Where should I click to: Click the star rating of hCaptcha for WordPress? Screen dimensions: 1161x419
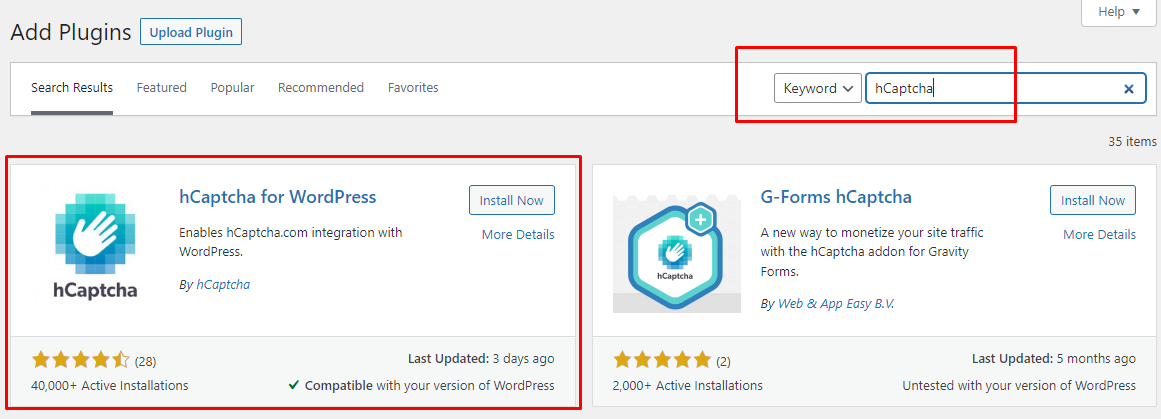tap(81, 361)
